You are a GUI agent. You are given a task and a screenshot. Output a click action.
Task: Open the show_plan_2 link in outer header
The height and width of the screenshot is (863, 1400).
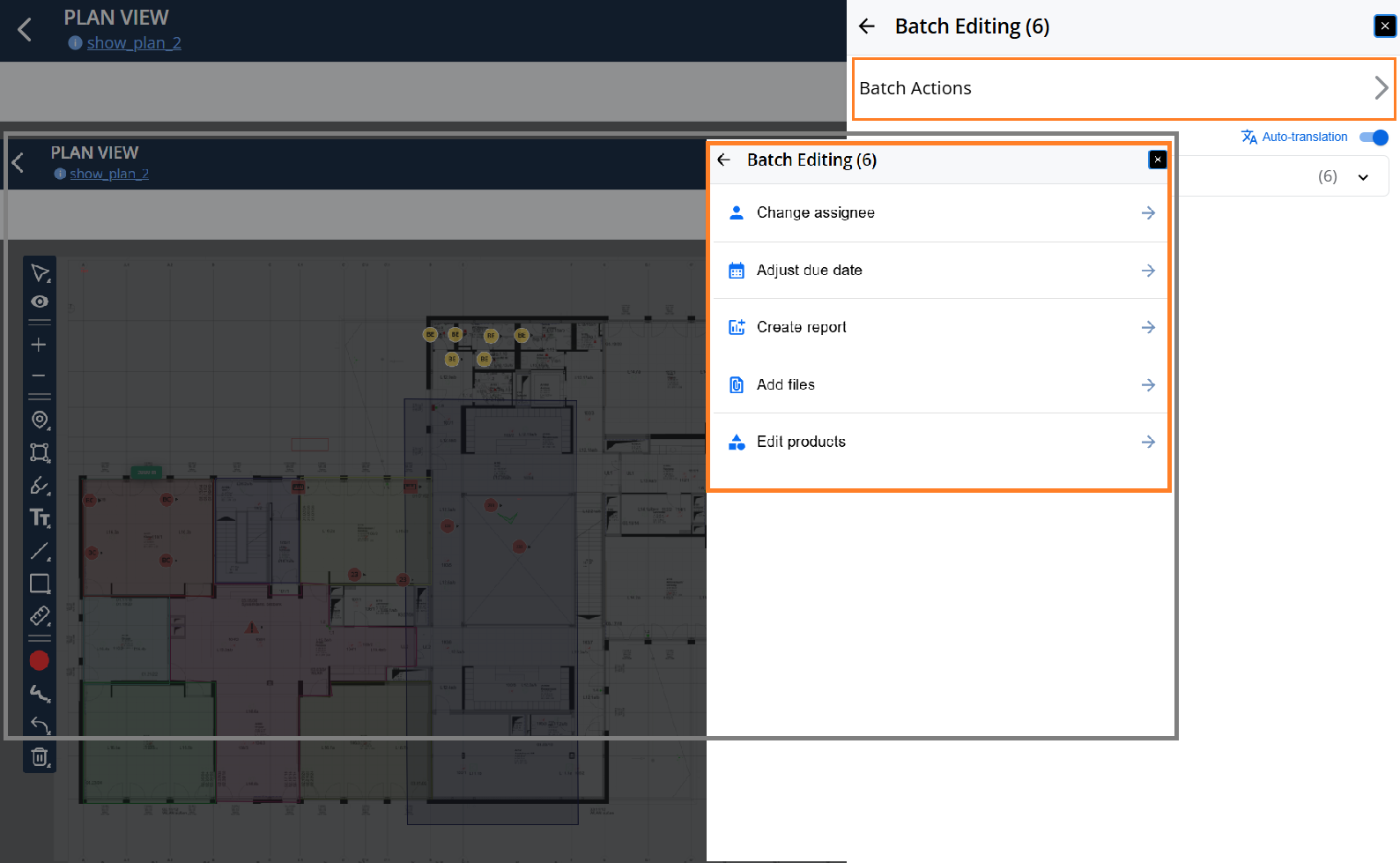(x=134, y=43)
